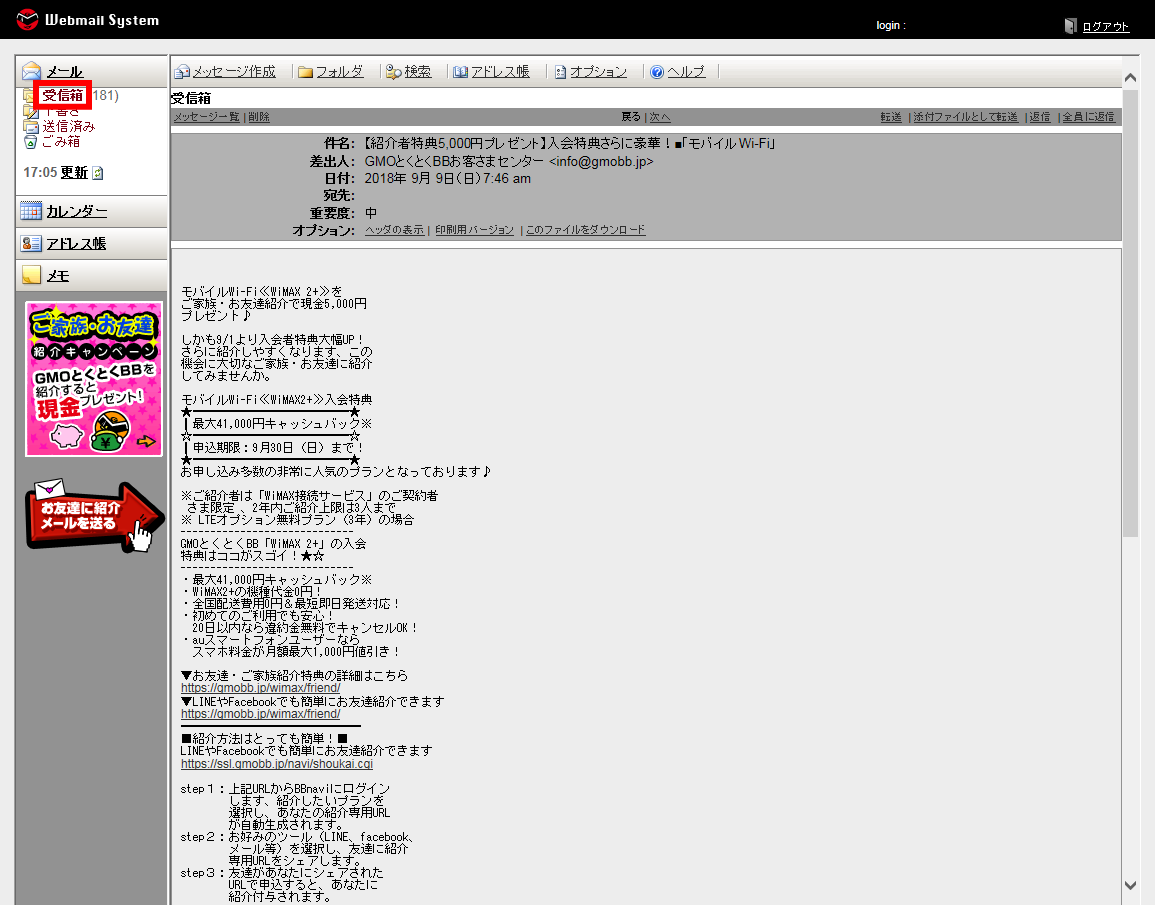Open the アドレス帳 toolbar icon

(491, 71)
